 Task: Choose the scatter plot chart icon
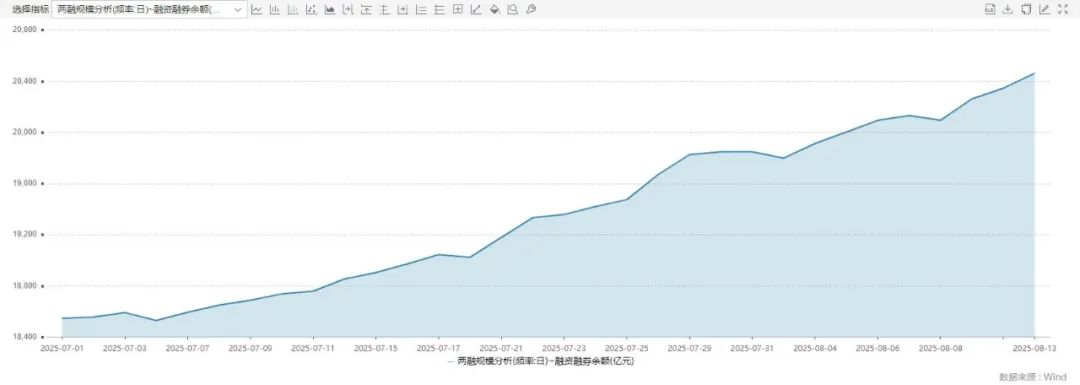[311, 10]
